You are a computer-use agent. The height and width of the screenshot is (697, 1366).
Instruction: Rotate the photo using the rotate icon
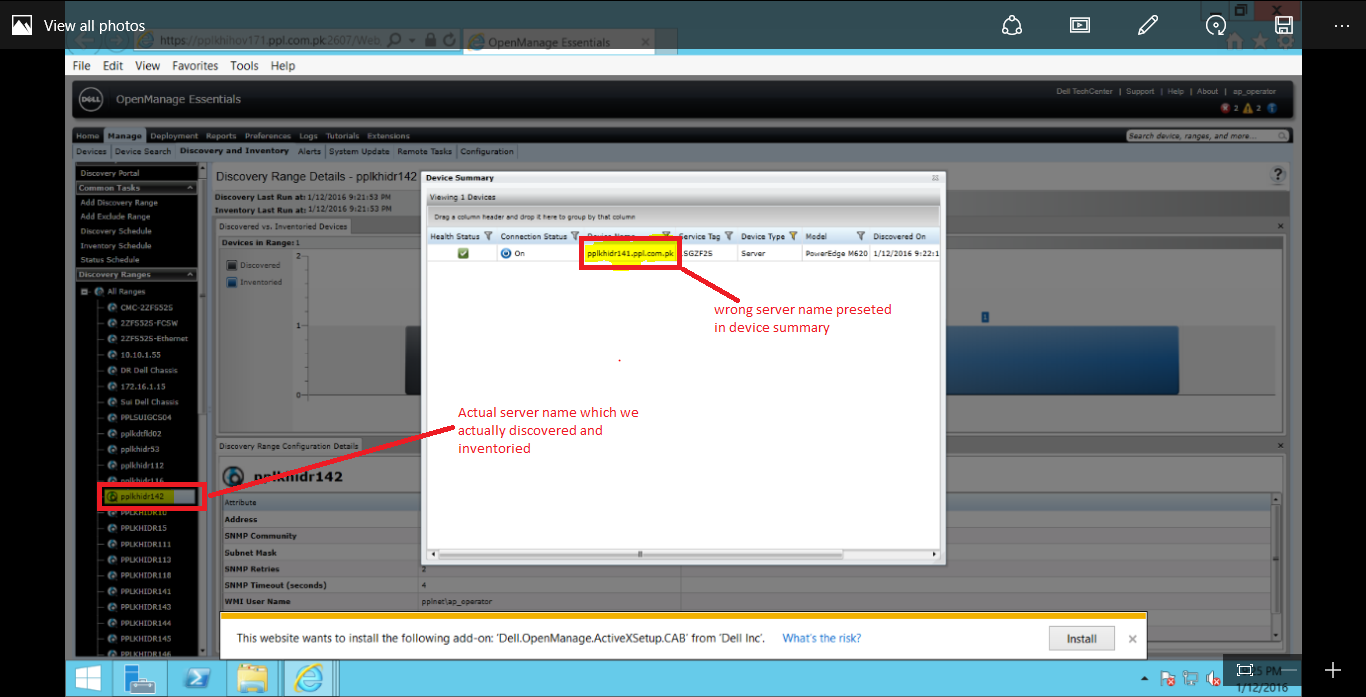click(x=1216, y=25)
